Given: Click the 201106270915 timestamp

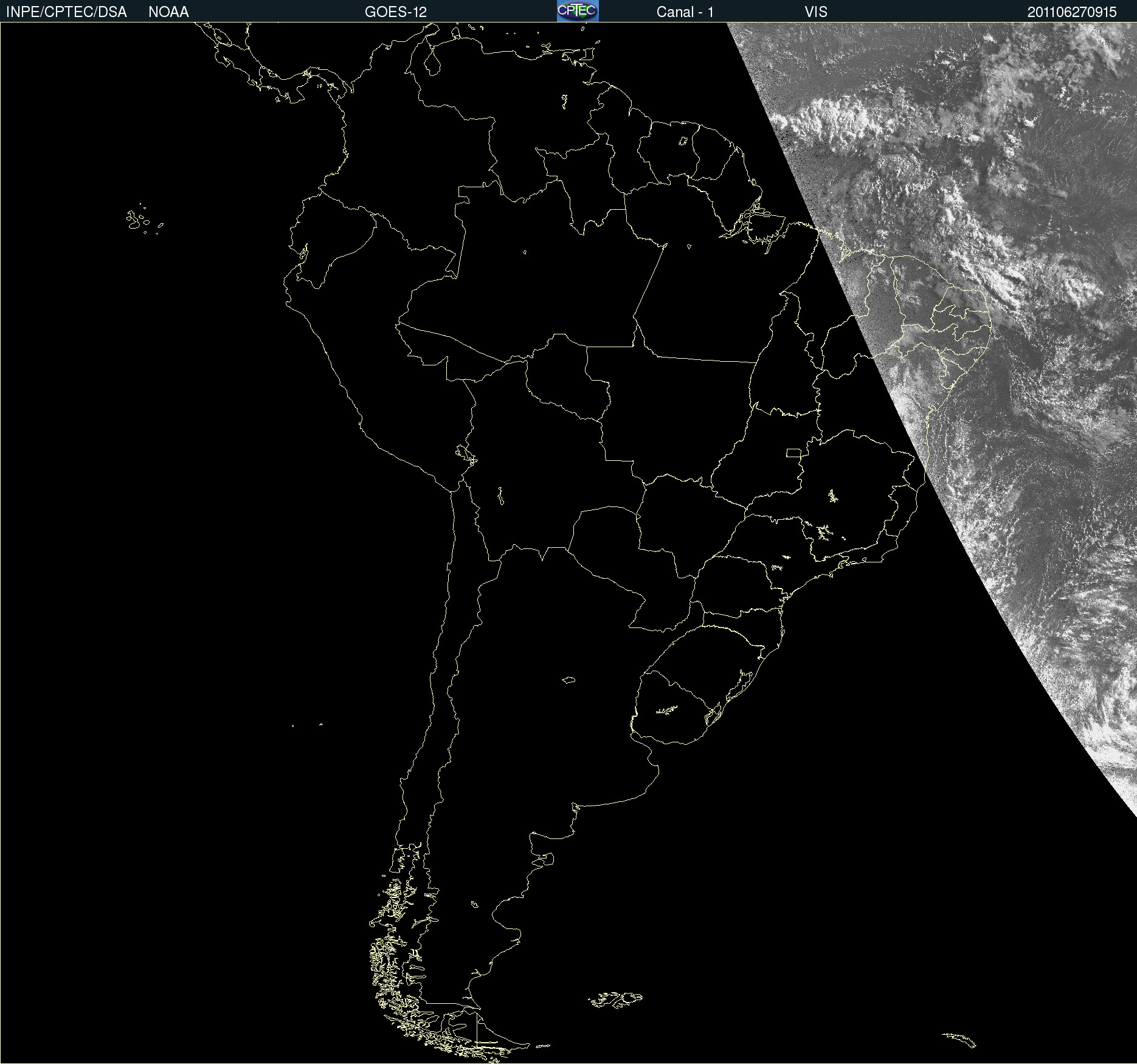Looking at the screenshot, I should coord(1072,12).
